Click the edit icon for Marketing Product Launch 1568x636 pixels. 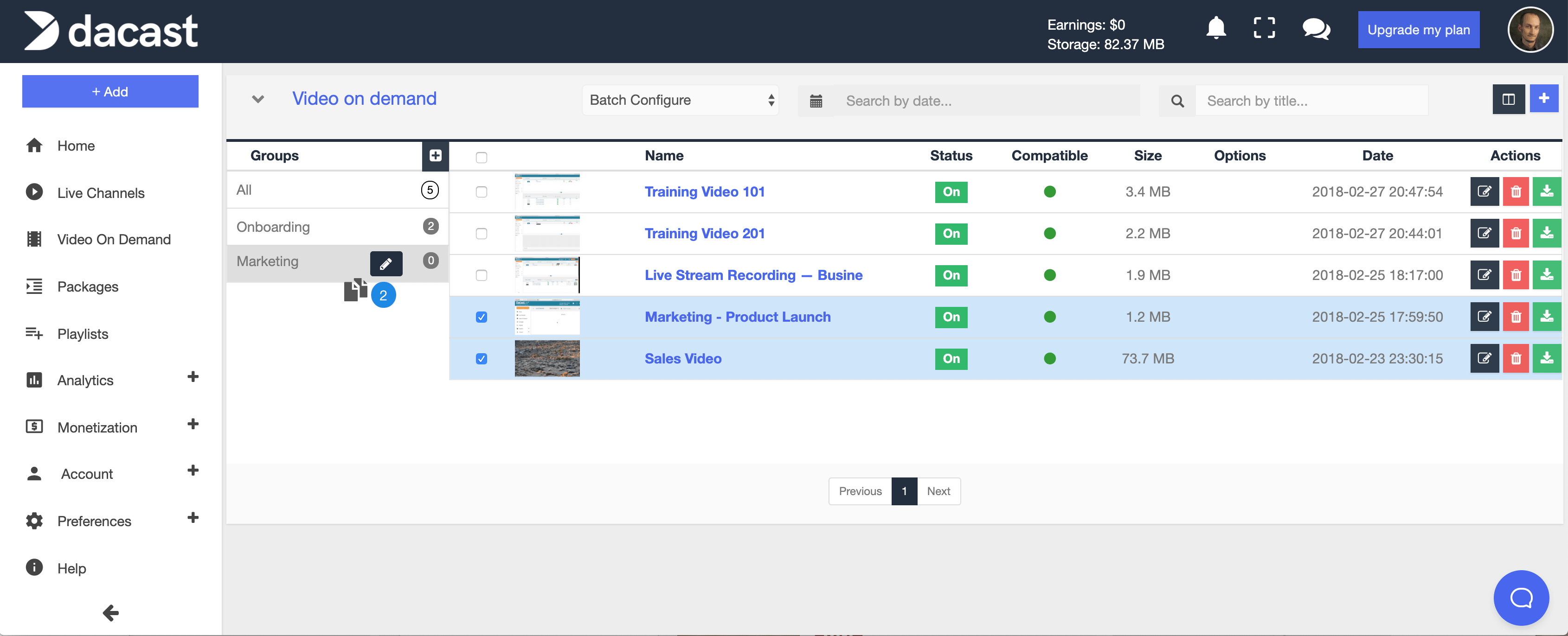click(x=1485, y=317)
